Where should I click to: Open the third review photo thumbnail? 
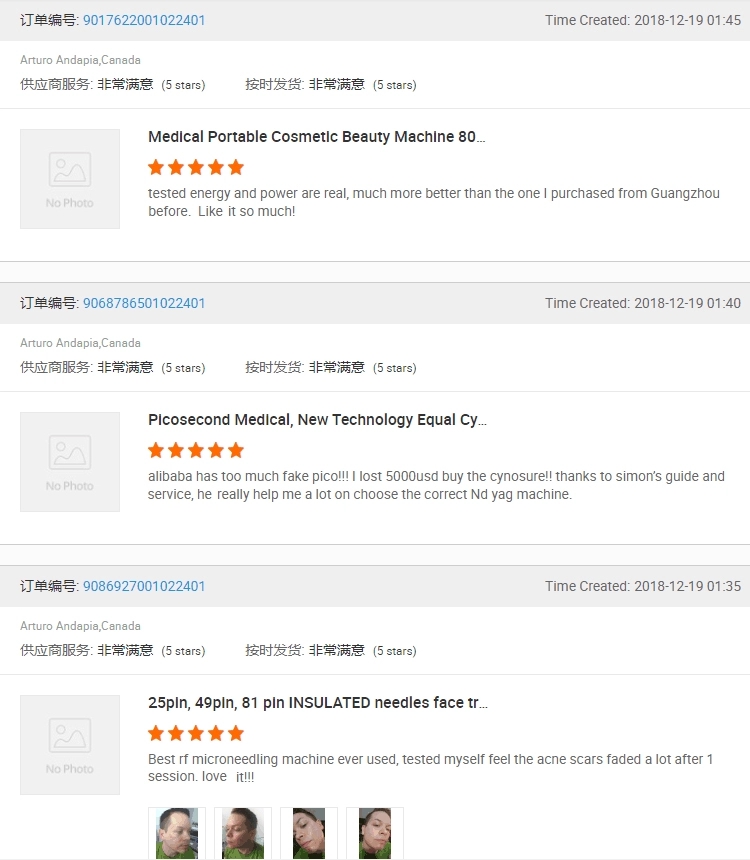309,833
